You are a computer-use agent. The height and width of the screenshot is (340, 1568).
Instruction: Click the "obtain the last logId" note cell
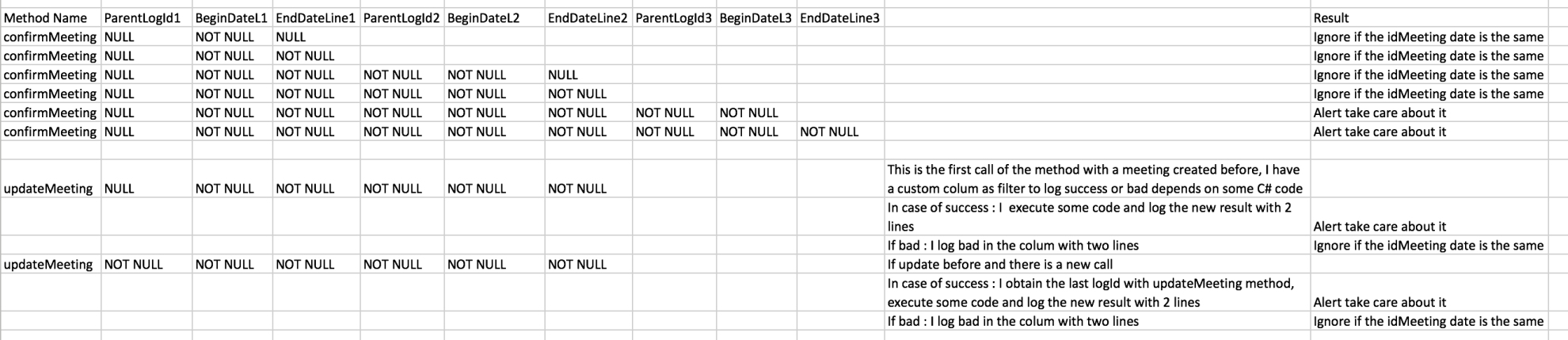pyautogui.click(x=1090, y=292)
